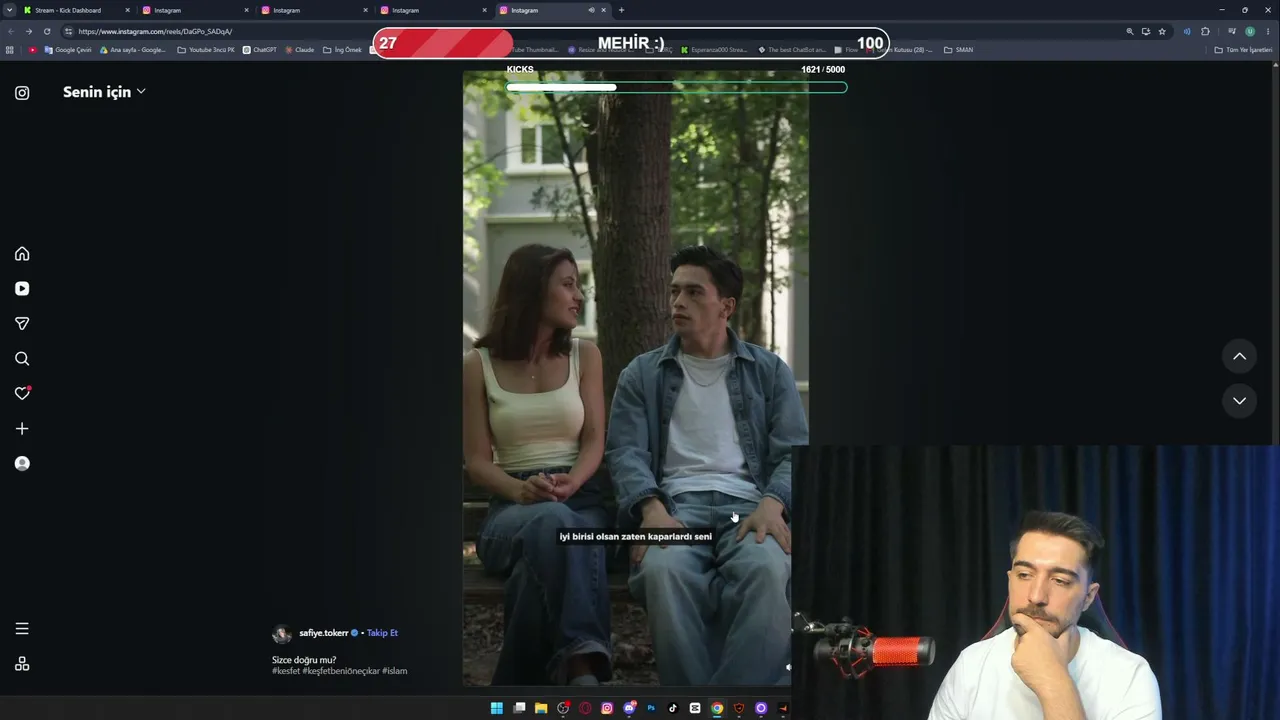1280x720 pixels.
Task: Open a new browser tab
Action: 621,10
